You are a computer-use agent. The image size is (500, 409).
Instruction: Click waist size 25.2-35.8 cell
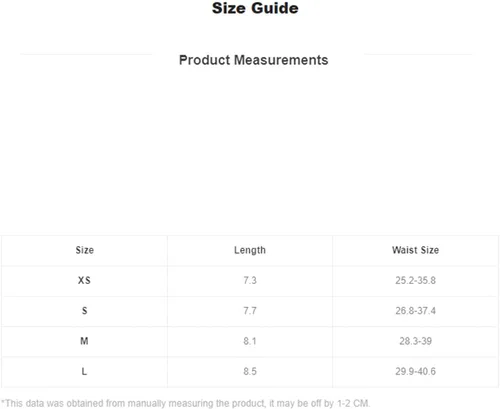tap(415, 280)
